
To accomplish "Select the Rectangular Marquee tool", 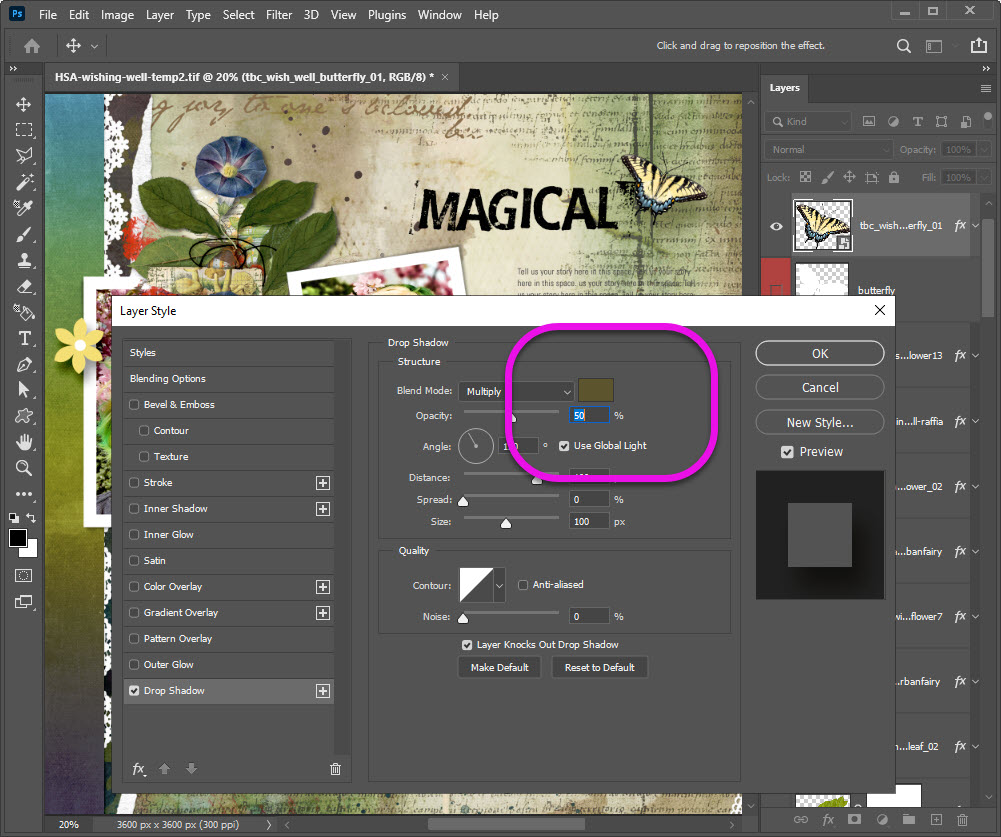I will point(23,130).
